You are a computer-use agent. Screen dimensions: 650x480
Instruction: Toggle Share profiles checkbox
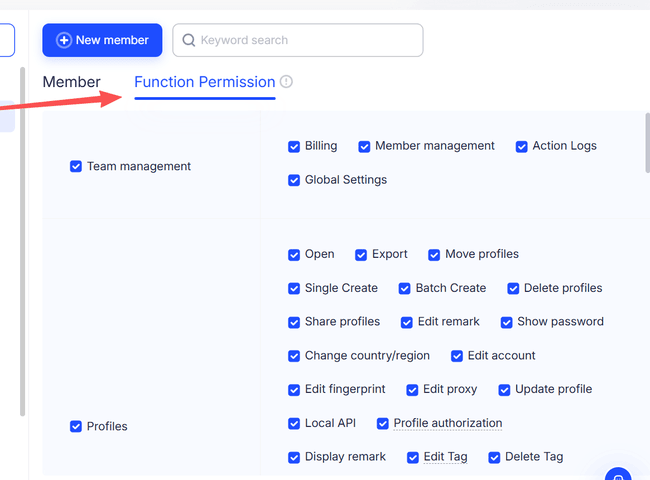click(294, 322)
